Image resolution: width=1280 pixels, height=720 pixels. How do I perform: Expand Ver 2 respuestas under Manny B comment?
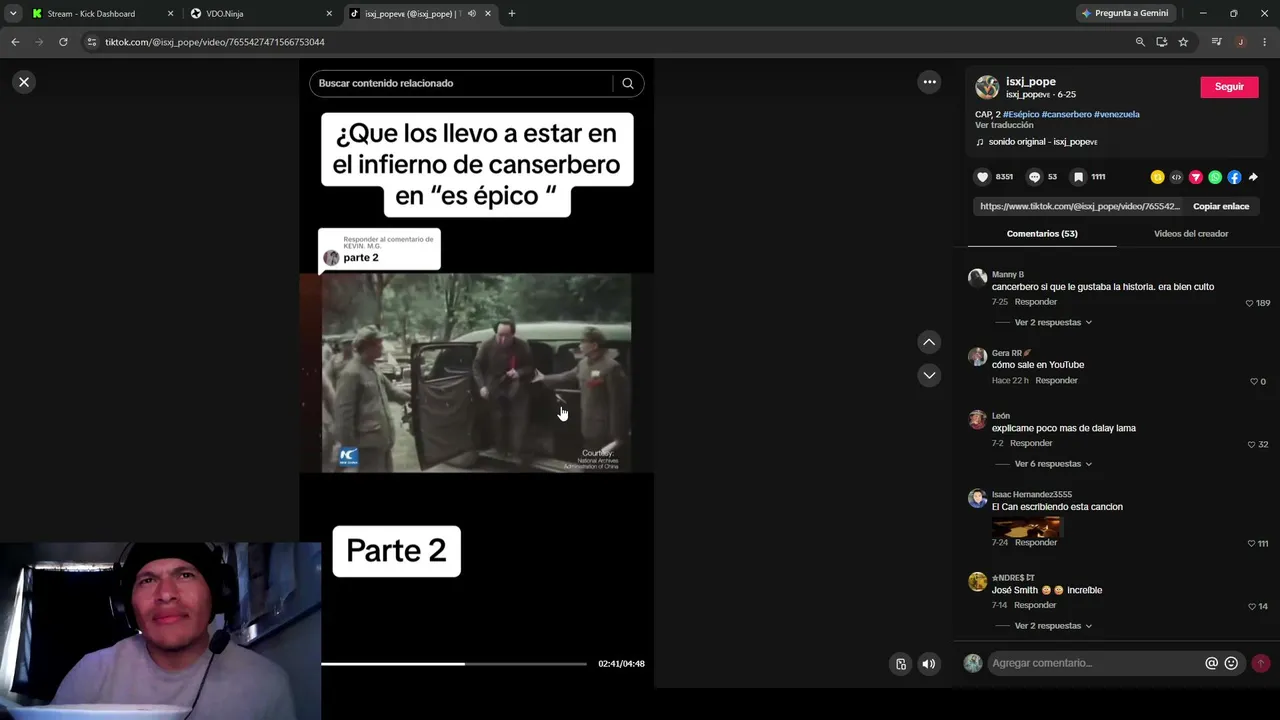(1053, 322)
